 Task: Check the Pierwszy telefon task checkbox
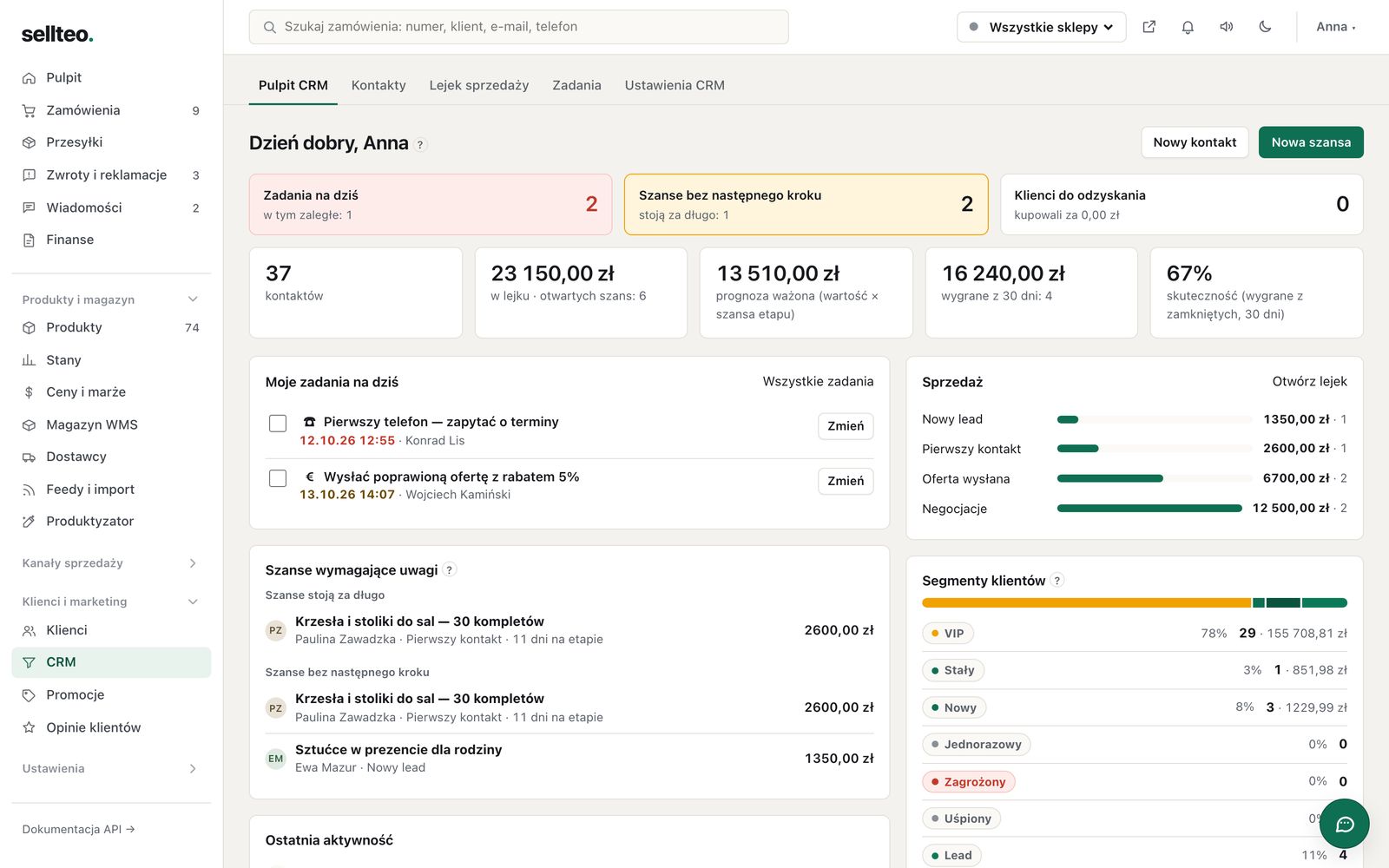[x=278, y=424]
